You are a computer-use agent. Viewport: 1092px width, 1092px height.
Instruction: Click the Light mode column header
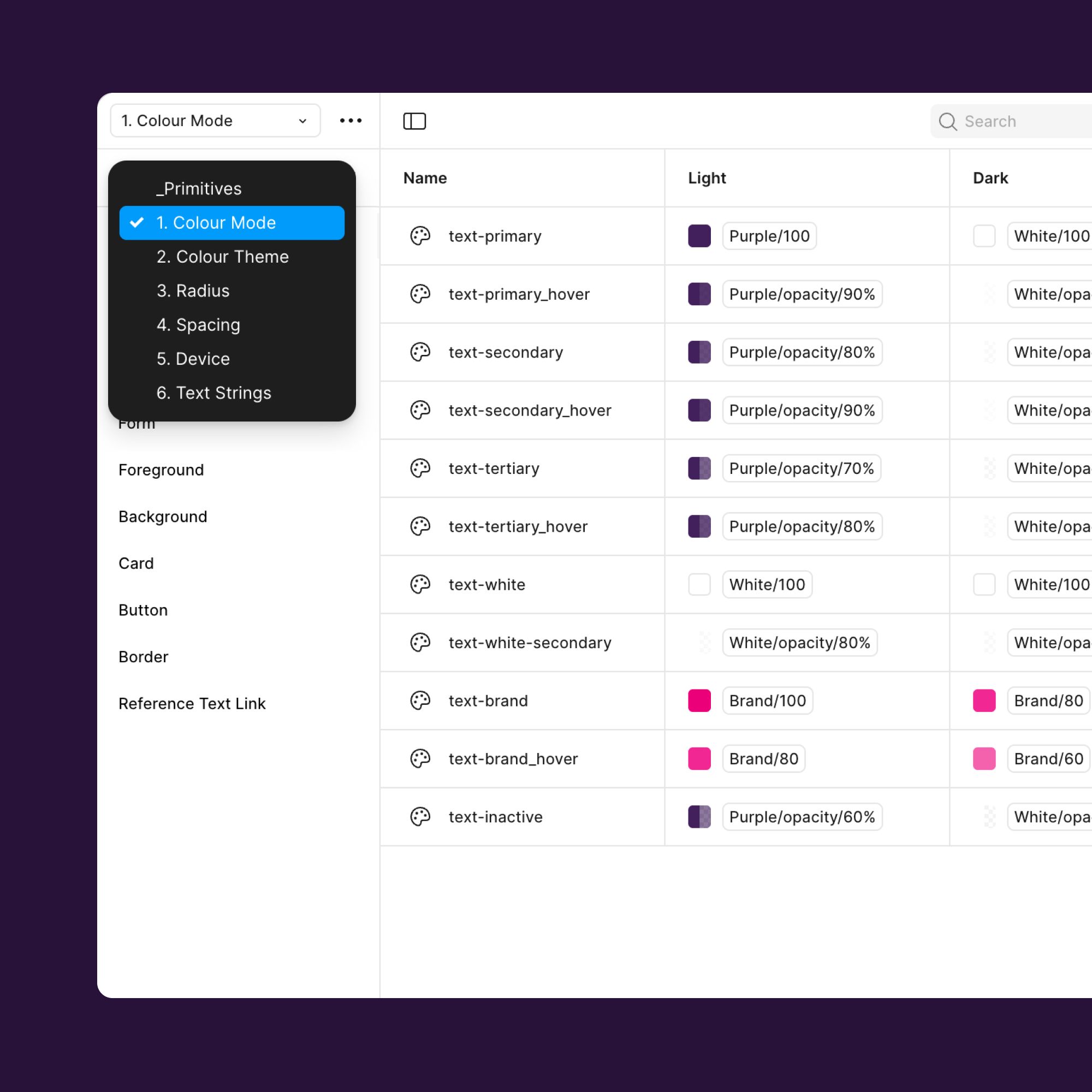tap(707, 178)
